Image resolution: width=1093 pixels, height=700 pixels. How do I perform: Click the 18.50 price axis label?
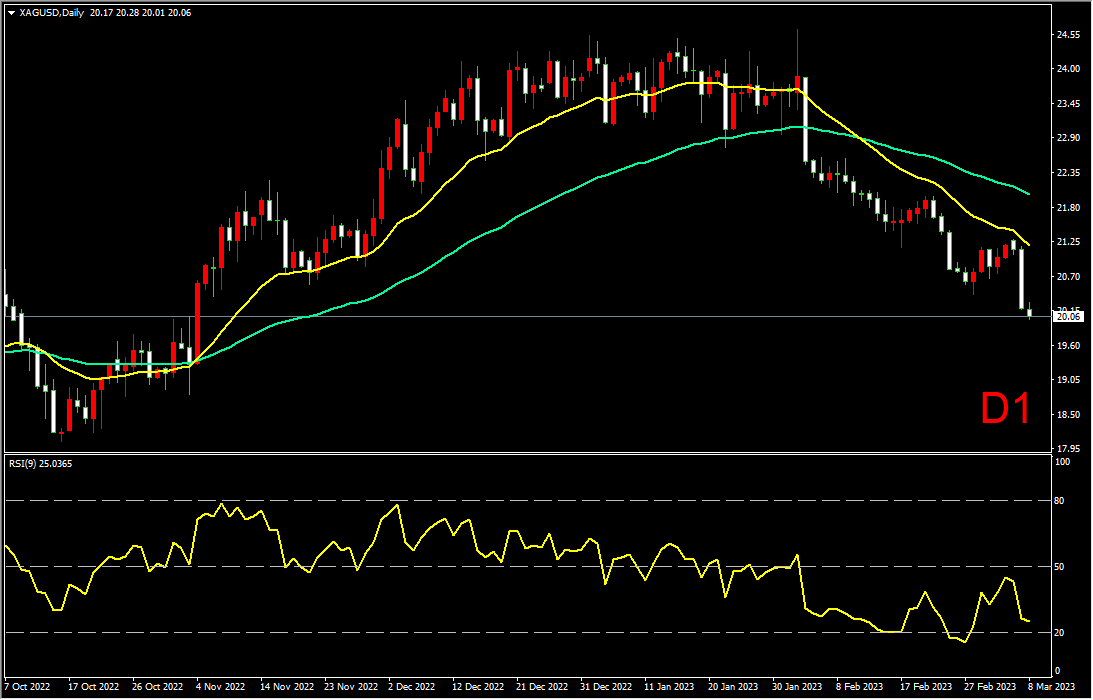(1068, 415)
